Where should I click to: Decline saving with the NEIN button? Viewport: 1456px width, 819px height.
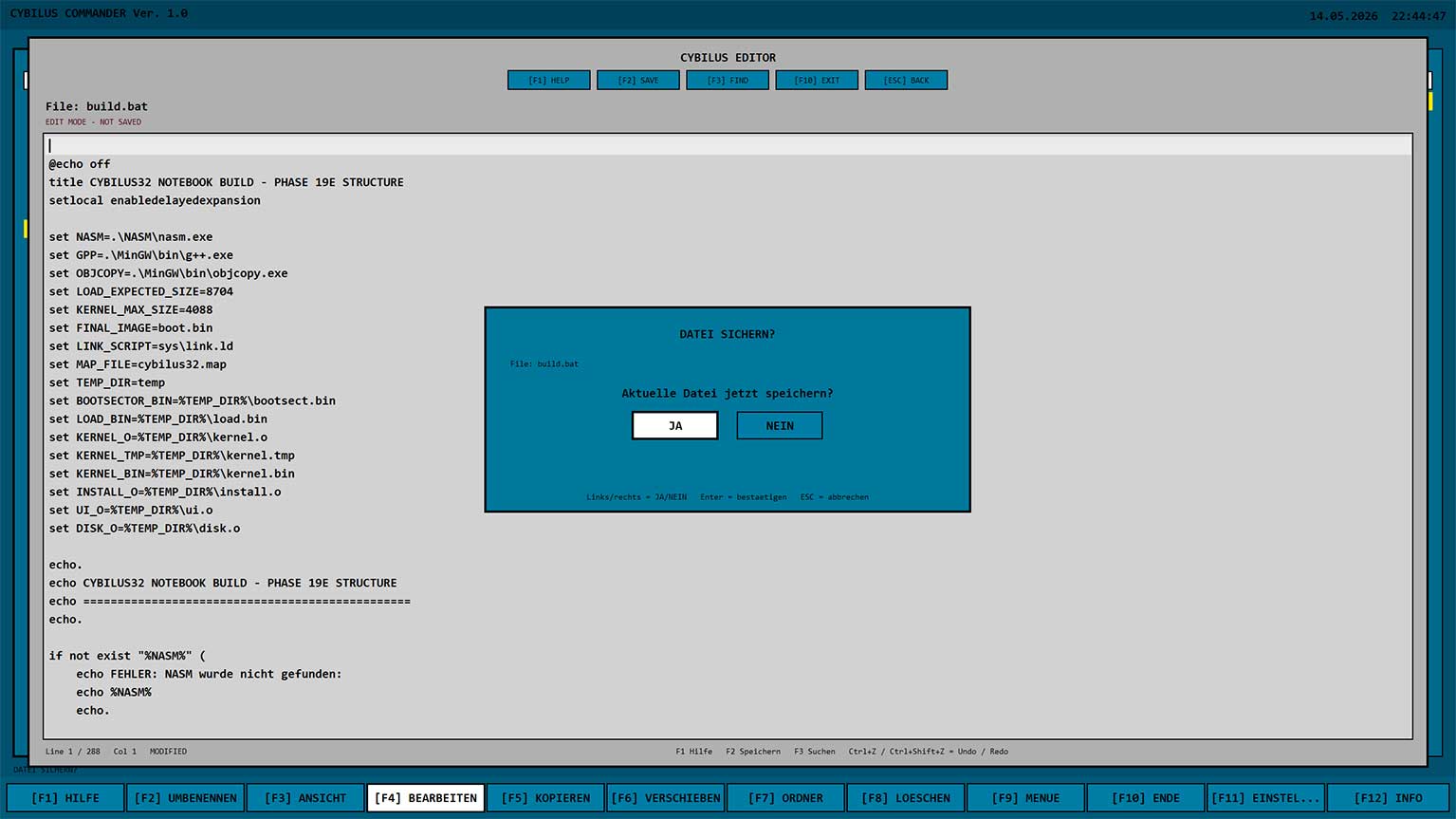[x=780, y=425]
